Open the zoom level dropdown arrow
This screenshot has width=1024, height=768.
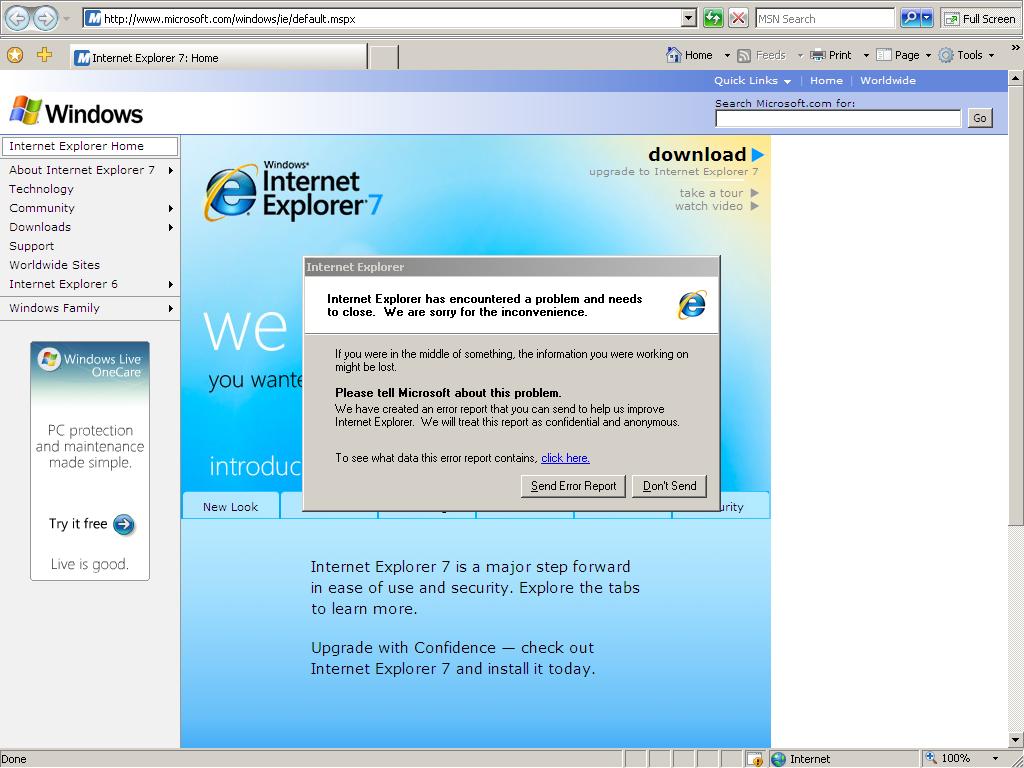point(995,758)
